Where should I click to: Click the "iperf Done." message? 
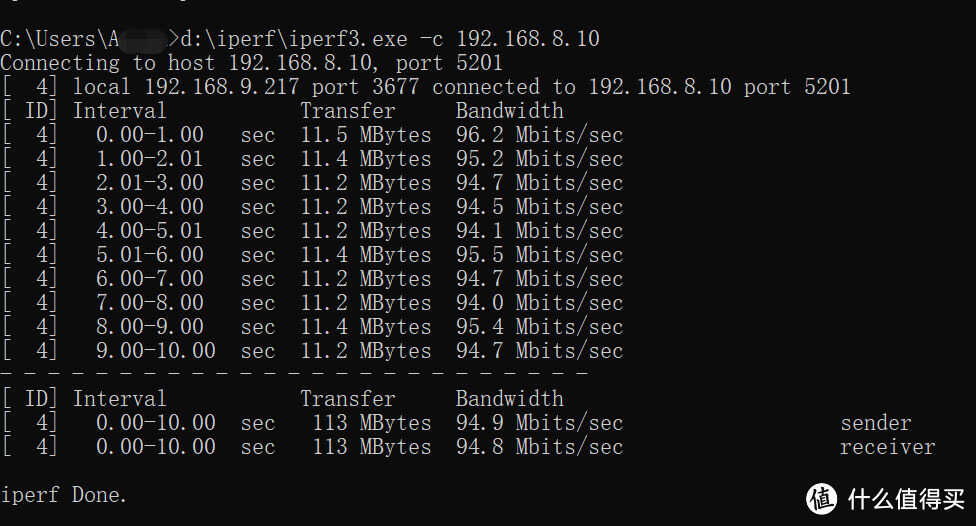pyautogui.click(x=64, y=495)
